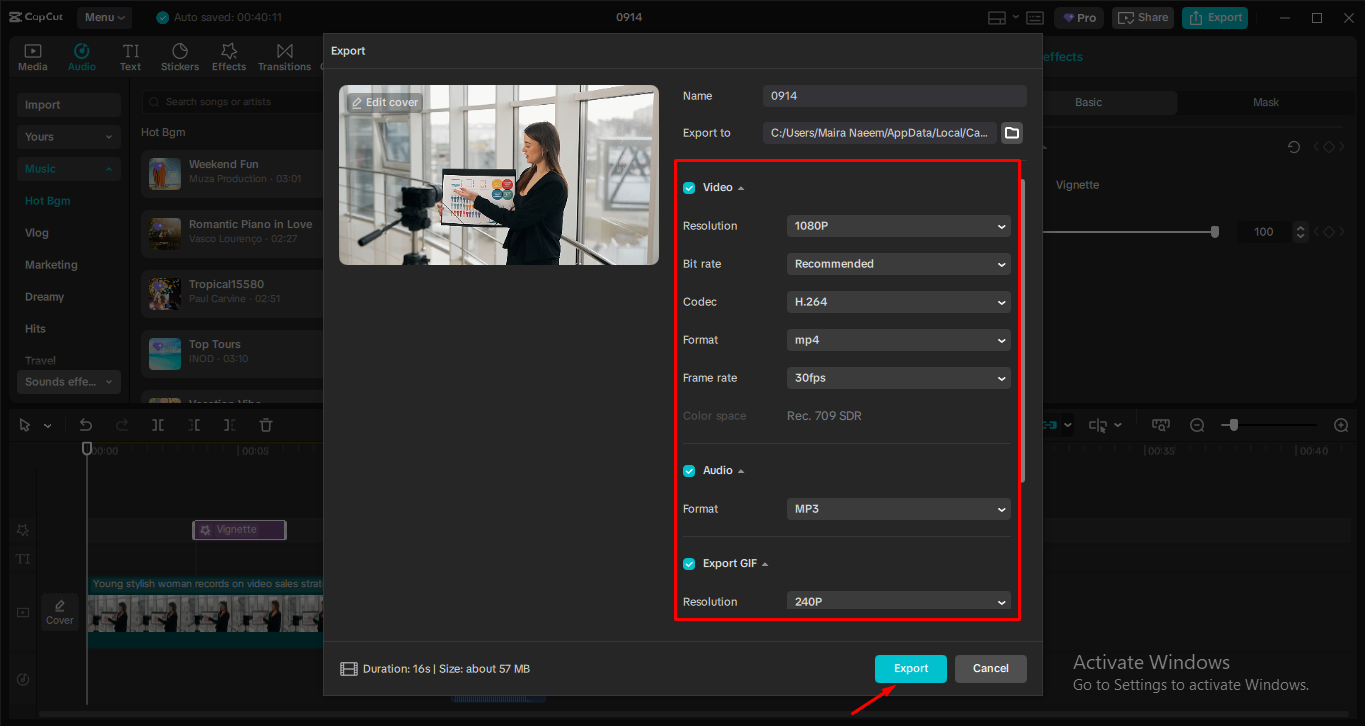
Task: Select the Hits music category
Action: click(x=35, y=329)
